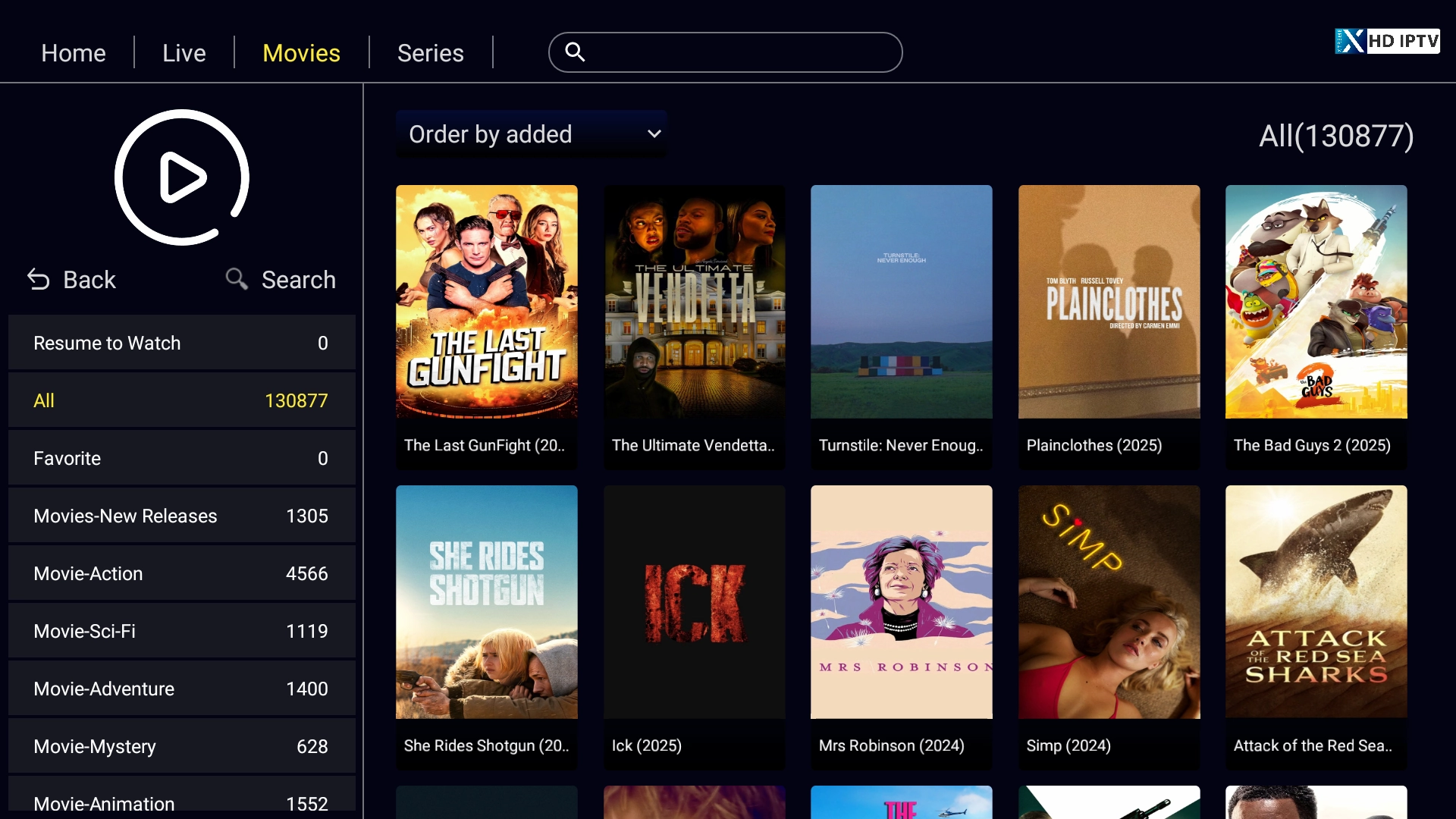Click the title 'Simp (2024)'
The height and width of the screenshot is (819, 1456).
tap(1068, 745)
